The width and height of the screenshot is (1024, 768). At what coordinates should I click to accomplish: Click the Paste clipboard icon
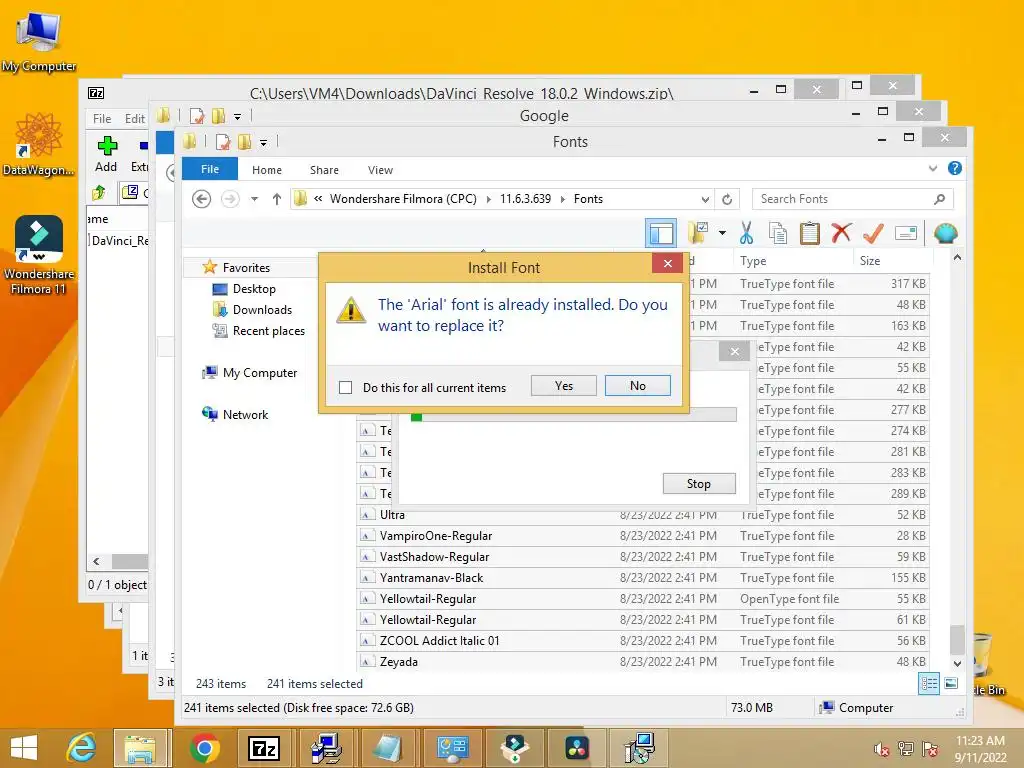[x=809, y=233]
